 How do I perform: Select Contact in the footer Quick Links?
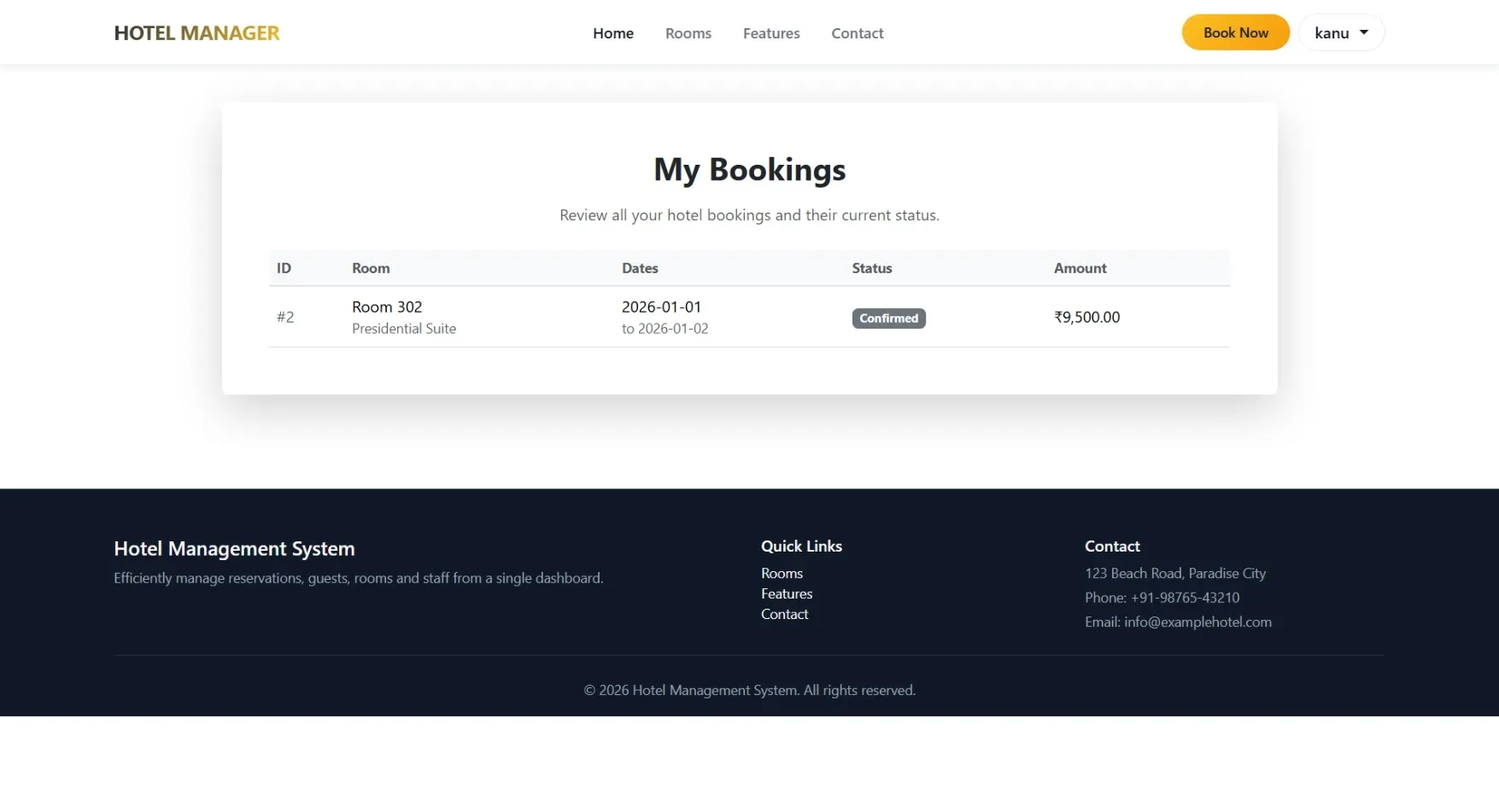(784, 614)
